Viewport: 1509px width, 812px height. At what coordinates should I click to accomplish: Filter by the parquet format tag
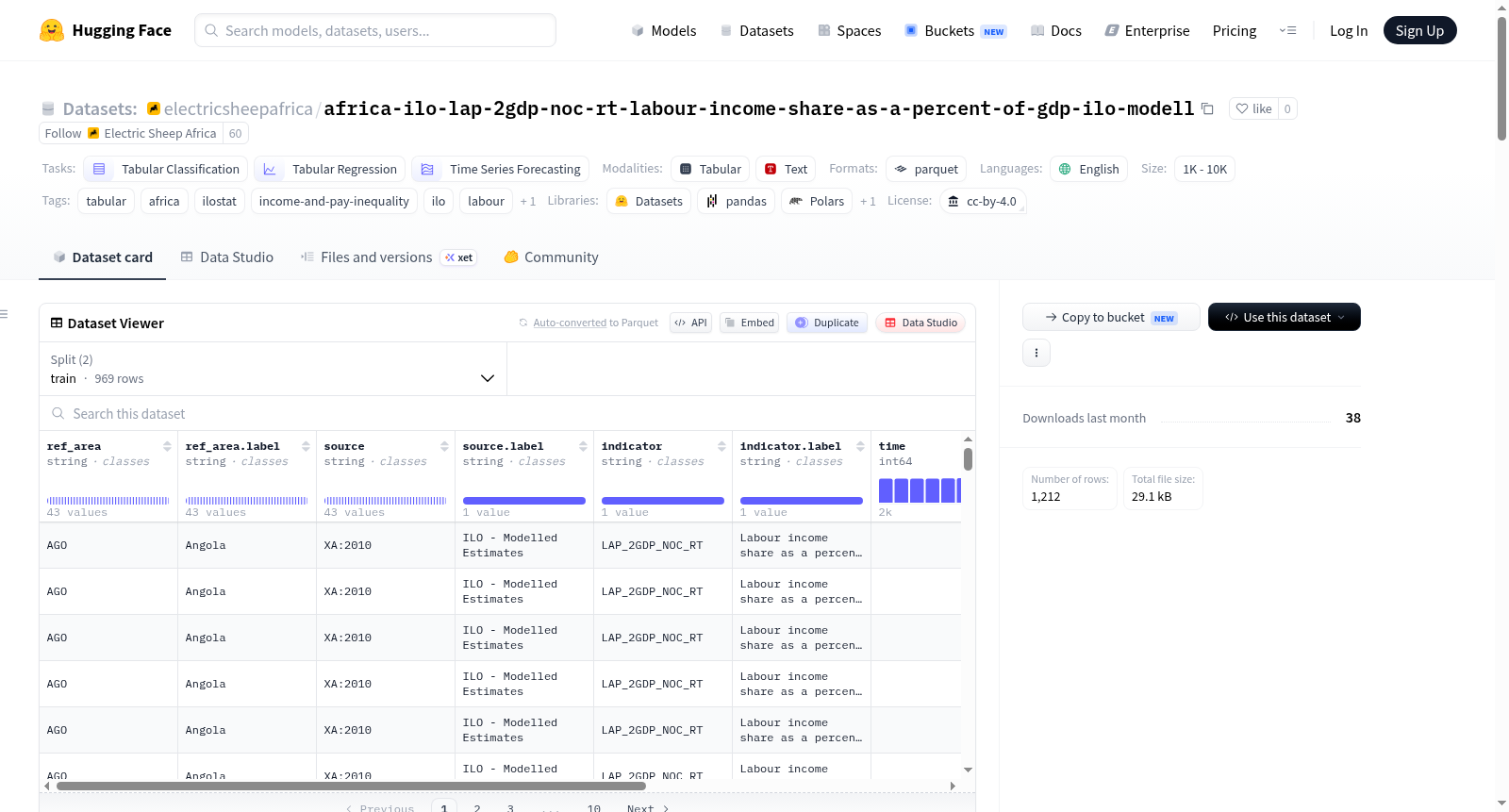[926, 169]
